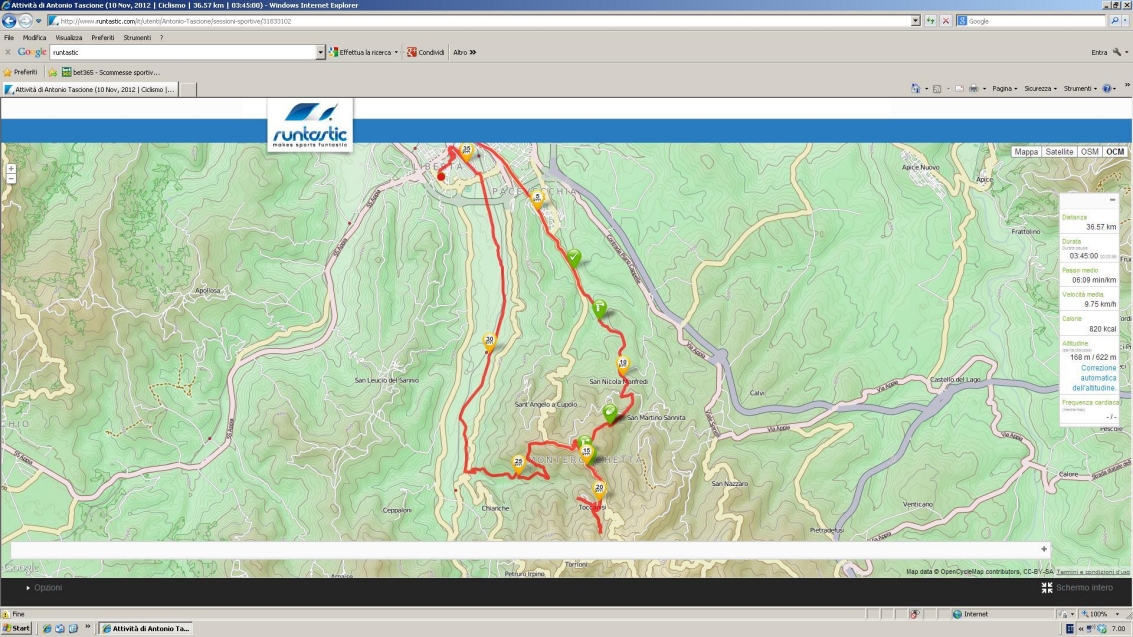
Task: Switch map to Mappa view
Action: click(x=1025, y=152)
